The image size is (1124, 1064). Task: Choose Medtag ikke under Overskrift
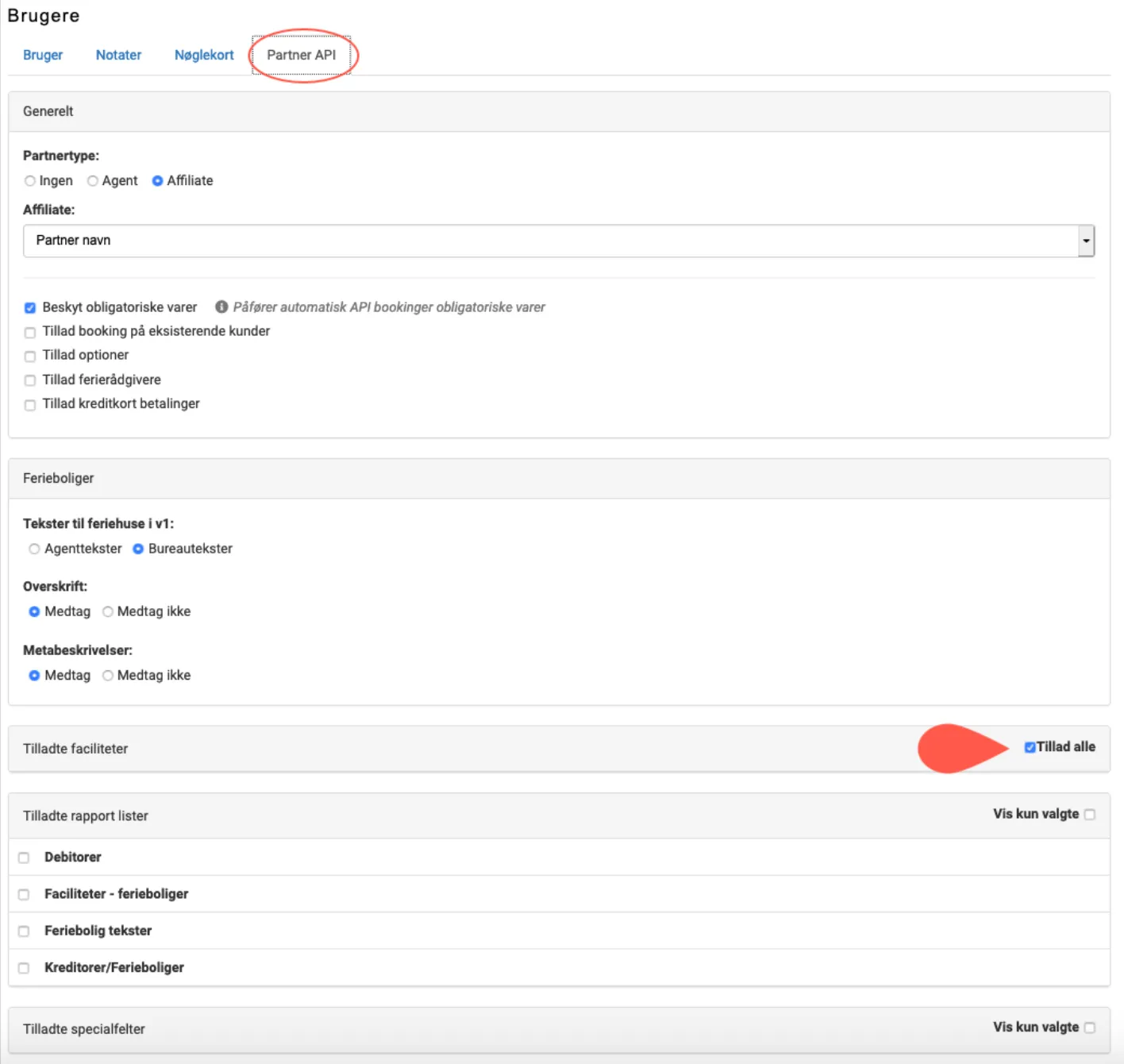(x=108, y=611)
